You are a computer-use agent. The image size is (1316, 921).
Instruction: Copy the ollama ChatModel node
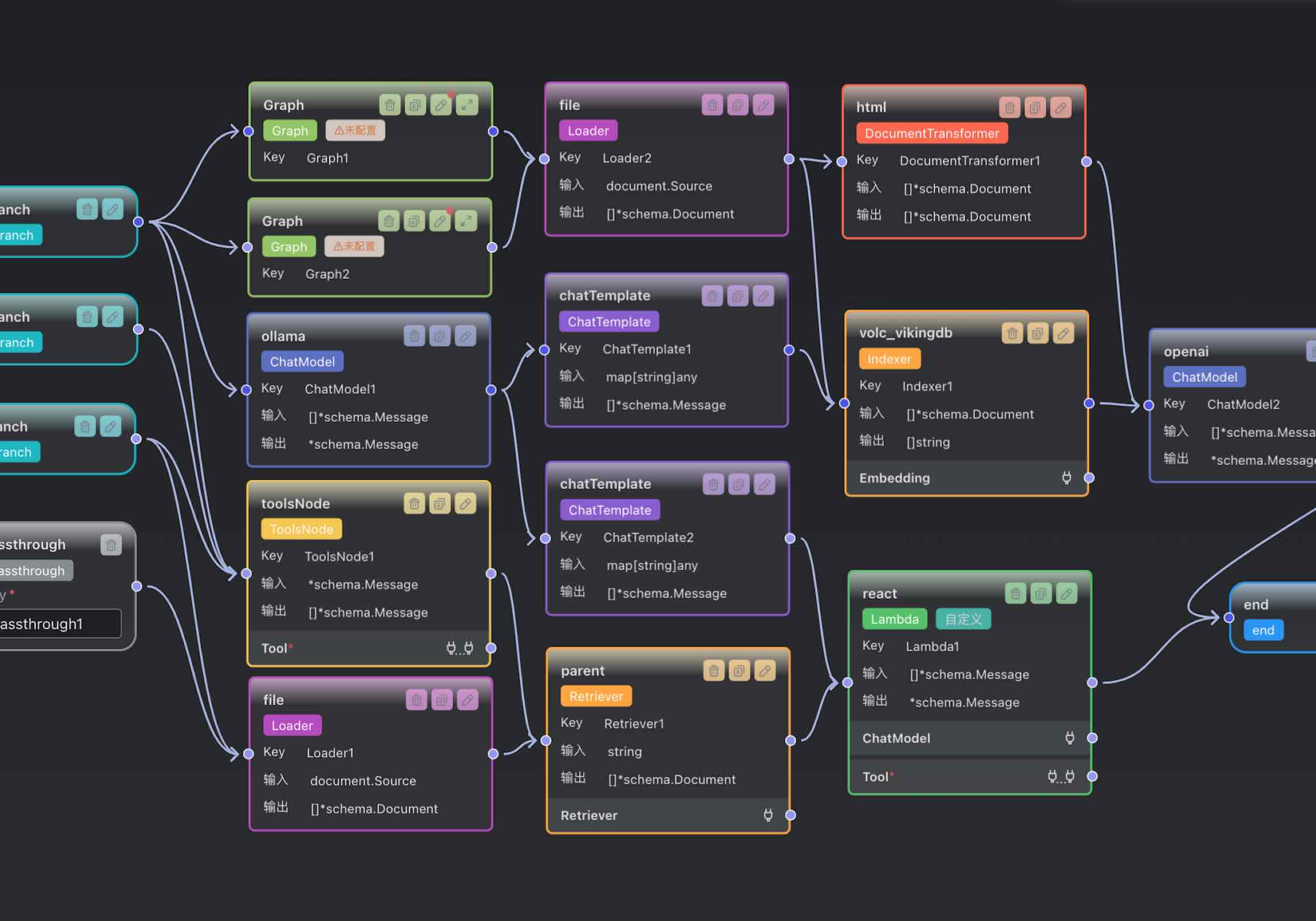[439, 336]
